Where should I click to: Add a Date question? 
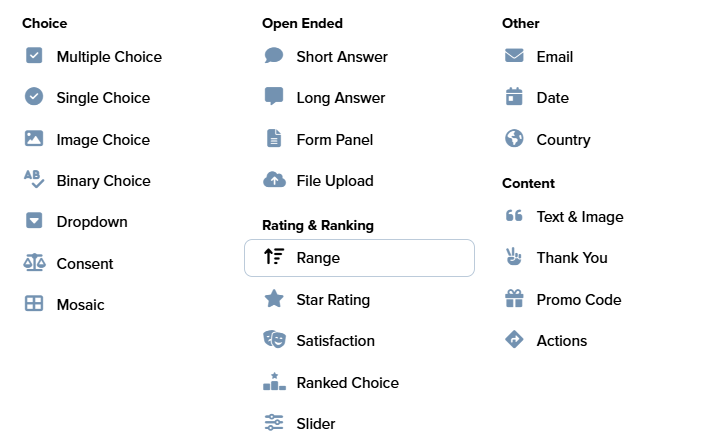pos(552,98)
